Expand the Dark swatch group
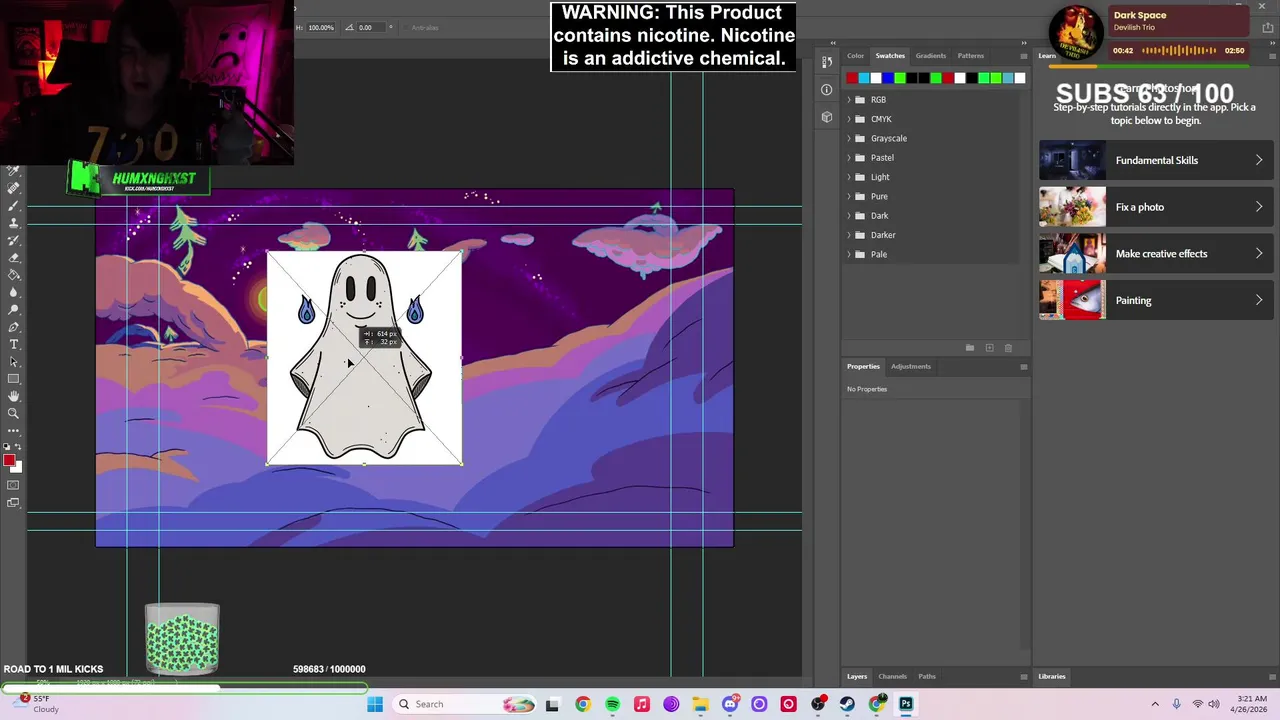 [849, 216]
